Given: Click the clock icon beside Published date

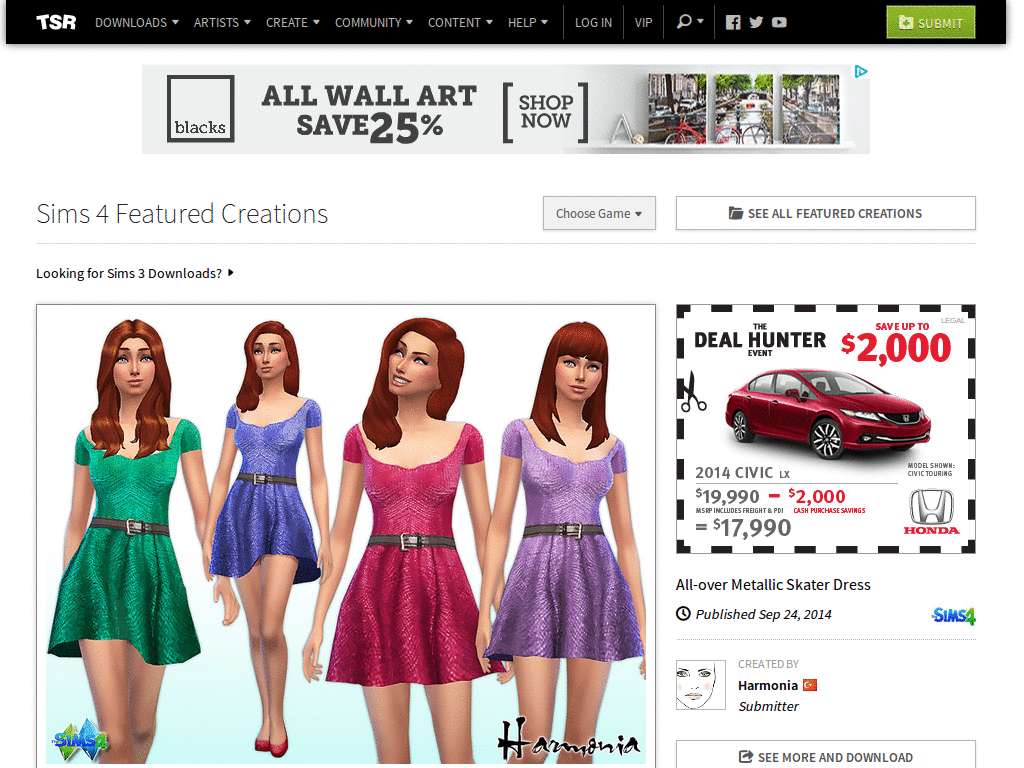Looking at the screenshot, I should tap(683, 614).
